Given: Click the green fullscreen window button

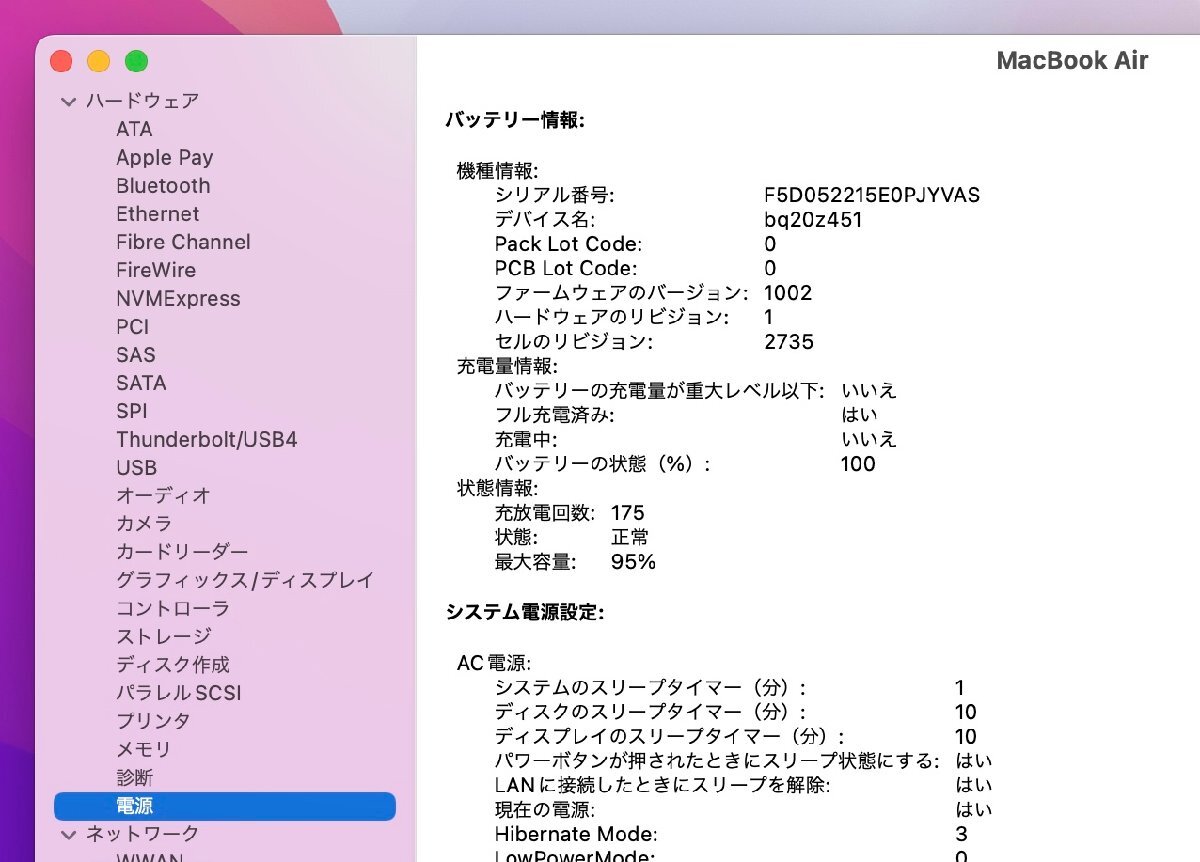Looking at the screenshot, I should click(x=136, y=61).
